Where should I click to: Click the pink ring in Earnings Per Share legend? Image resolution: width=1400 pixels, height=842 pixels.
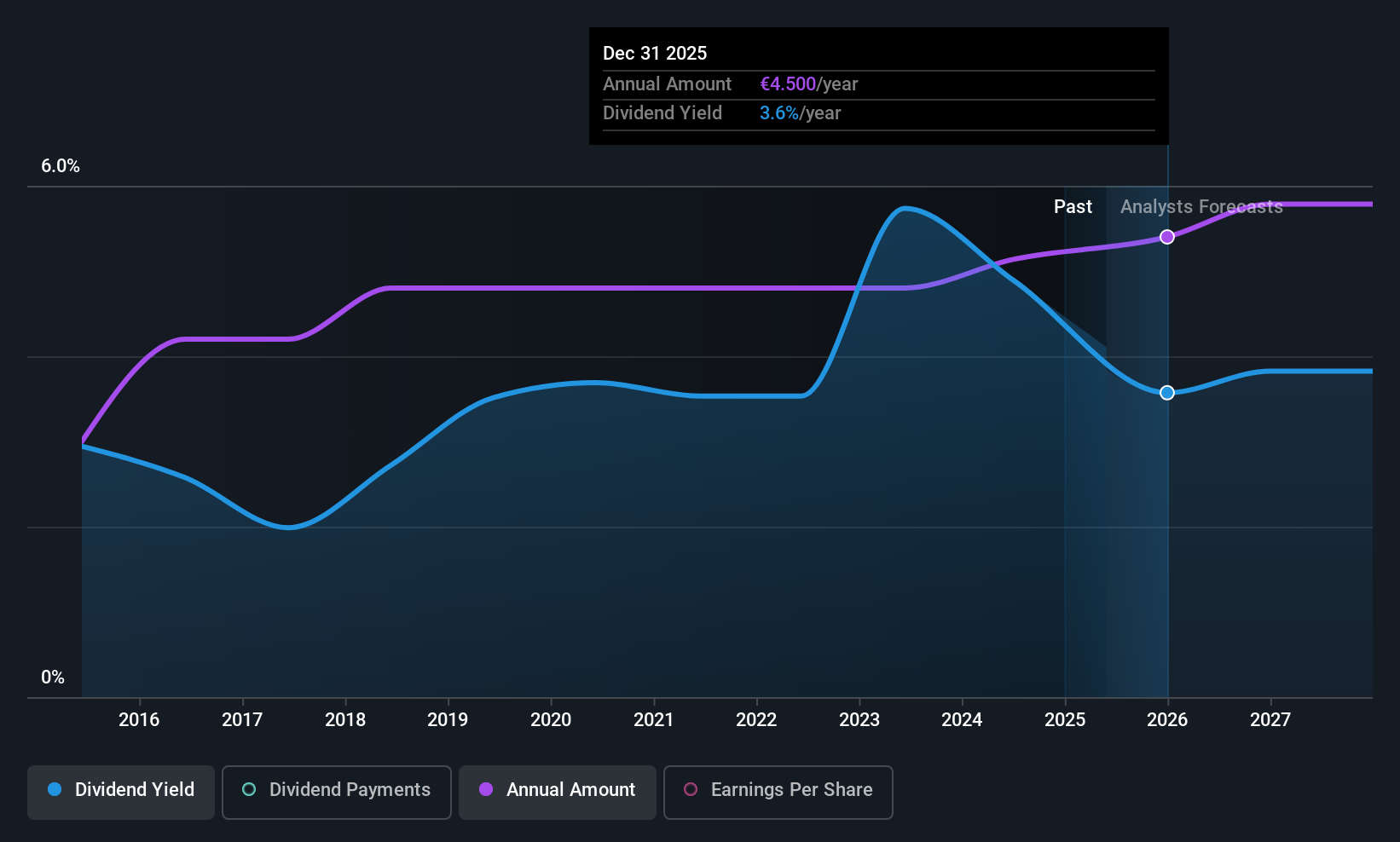[691, 789]
